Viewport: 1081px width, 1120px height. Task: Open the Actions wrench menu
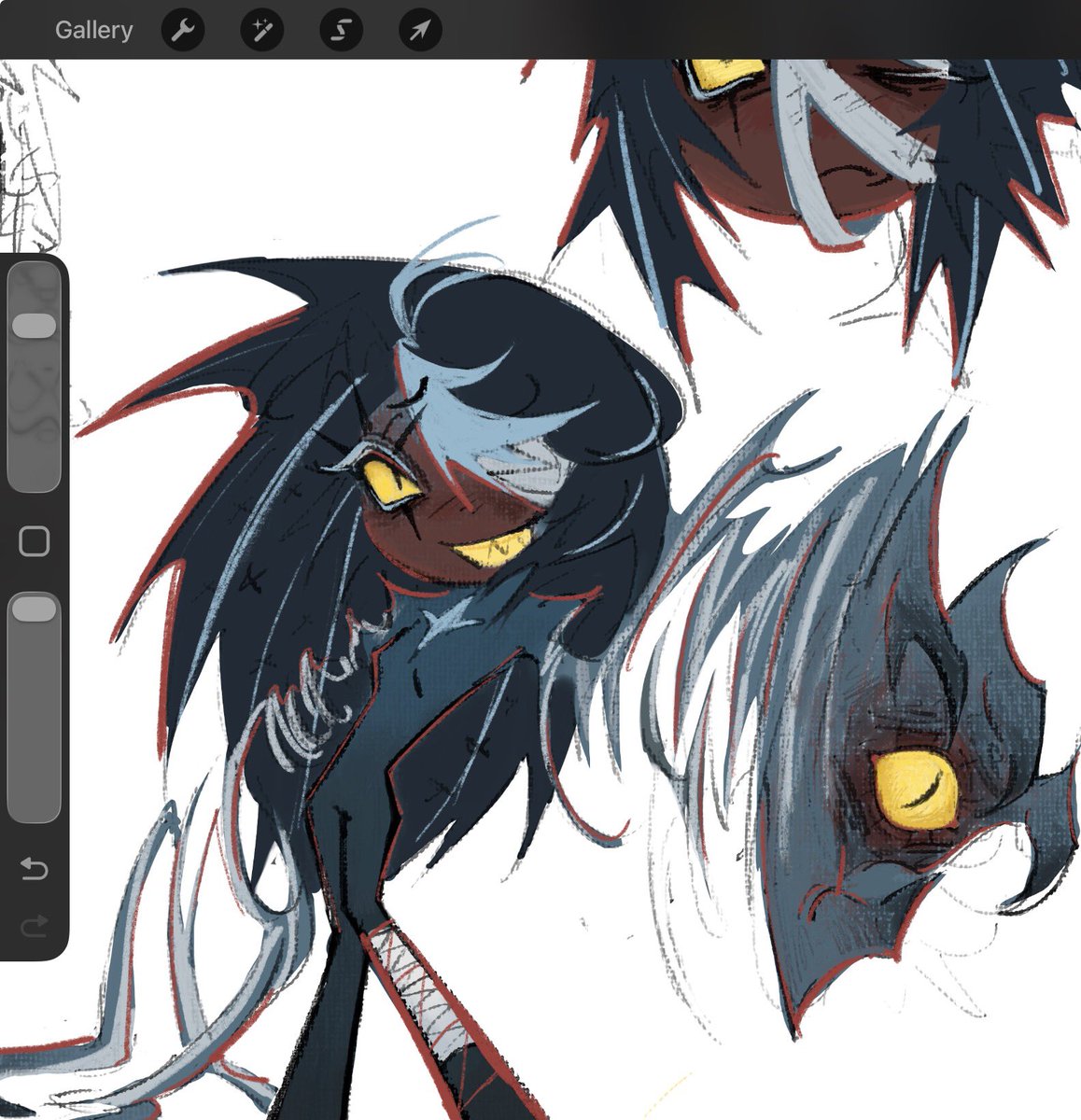(182, 31)
